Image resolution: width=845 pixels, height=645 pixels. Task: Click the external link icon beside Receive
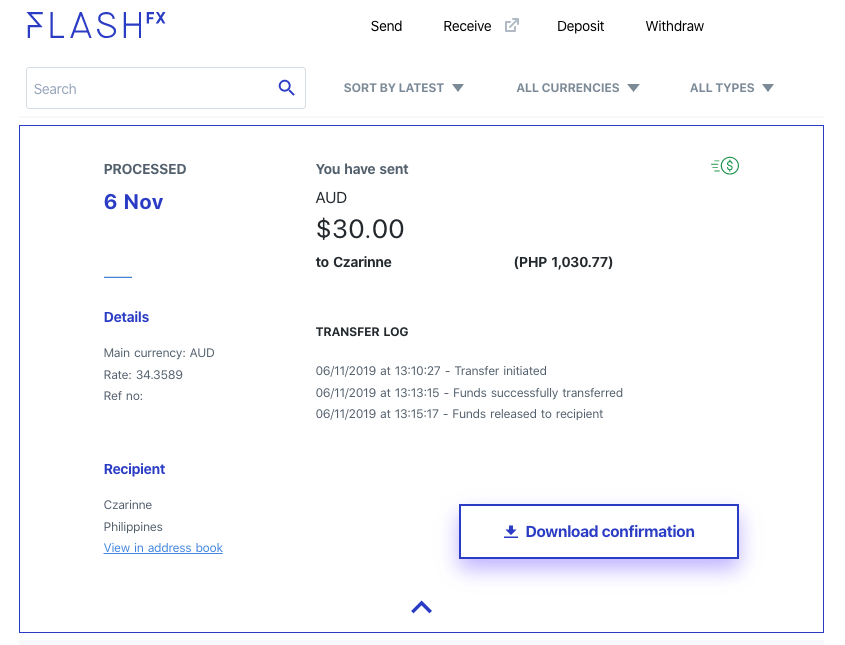tap(510, 25)
